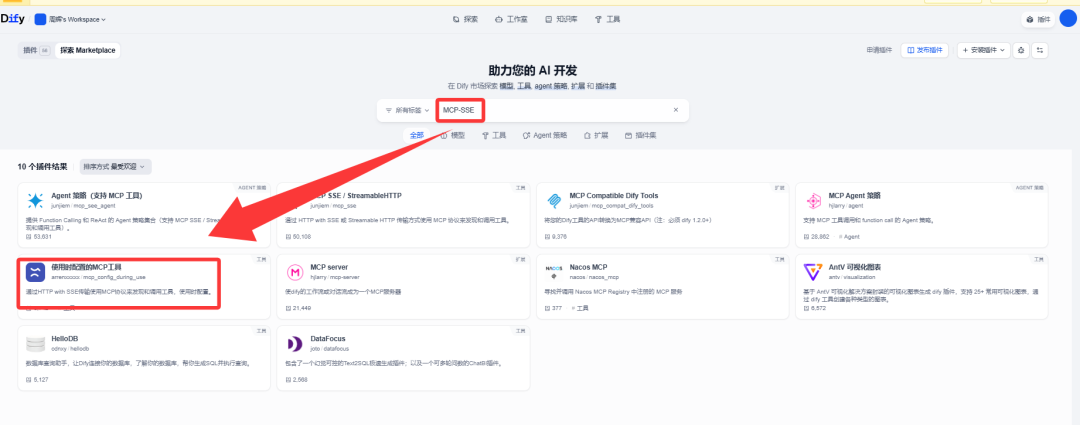Filter results by the 模型 category
Image resolution: width=1080 pixels, height=425 pixels.
point(453,136)
